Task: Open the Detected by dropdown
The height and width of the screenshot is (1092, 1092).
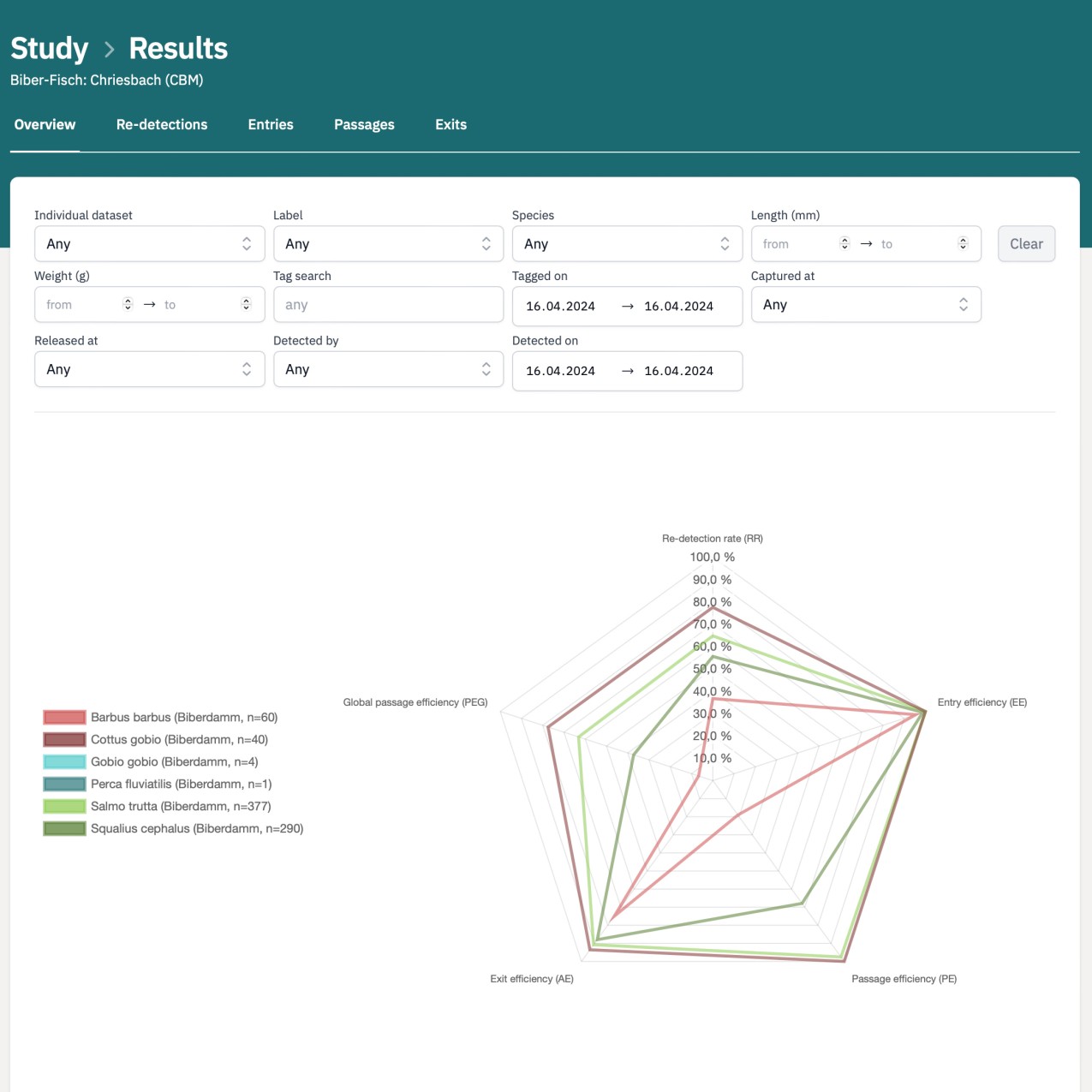Action: coord(388,369)
